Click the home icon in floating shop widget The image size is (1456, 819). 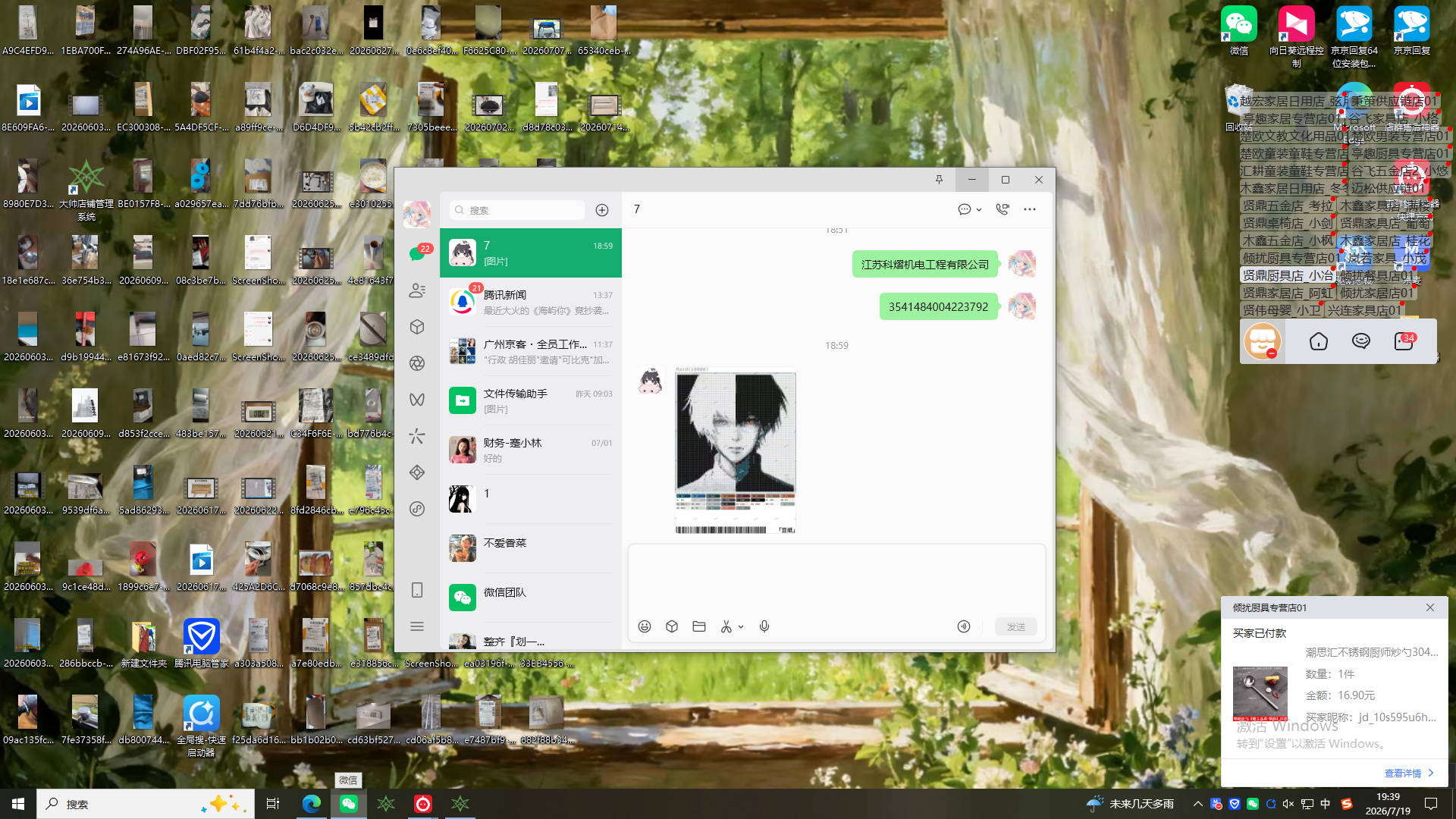(1319, 341)
